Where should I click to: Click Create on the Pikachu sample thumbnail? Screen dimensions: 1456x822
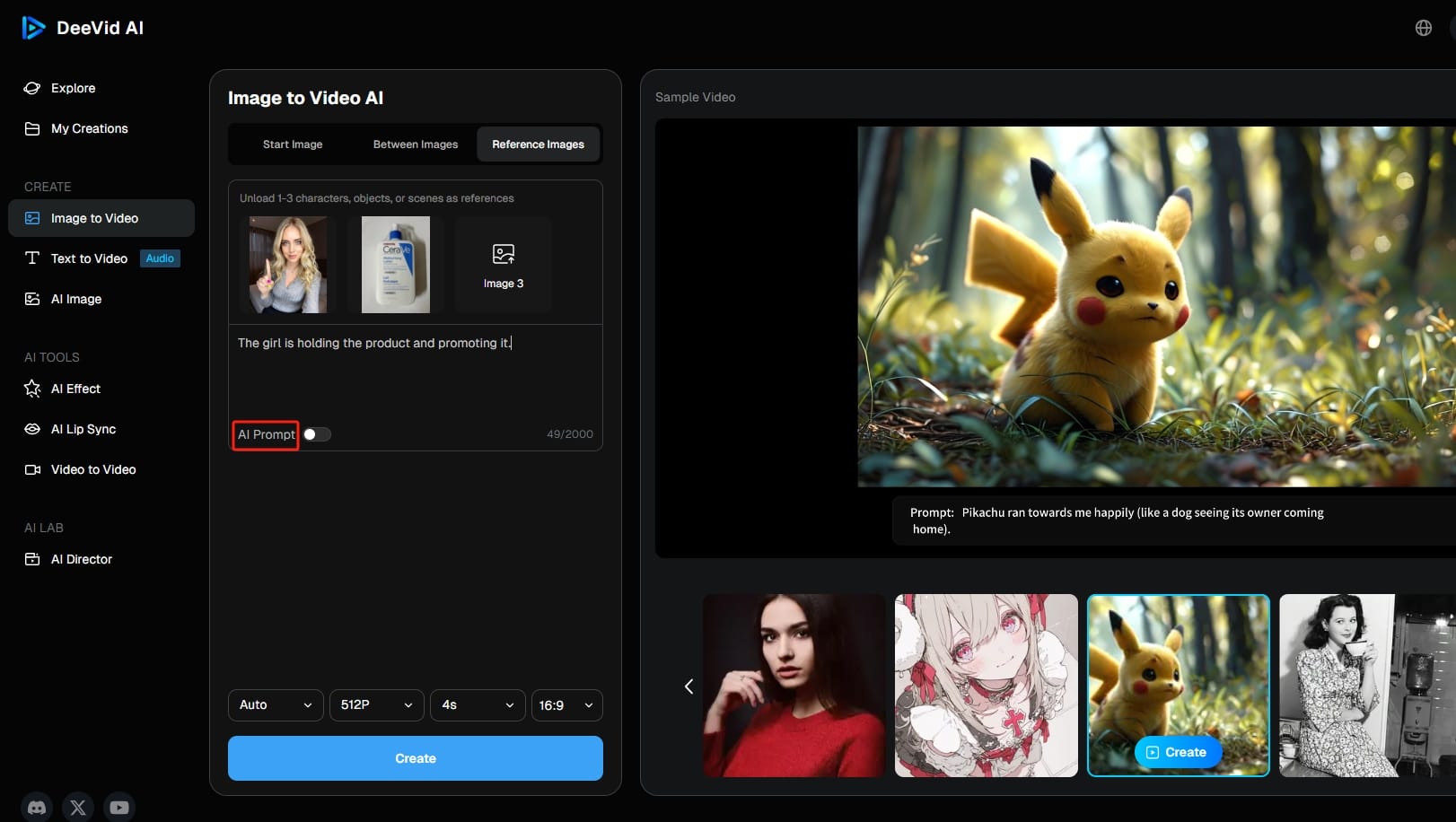point(1178,752)
